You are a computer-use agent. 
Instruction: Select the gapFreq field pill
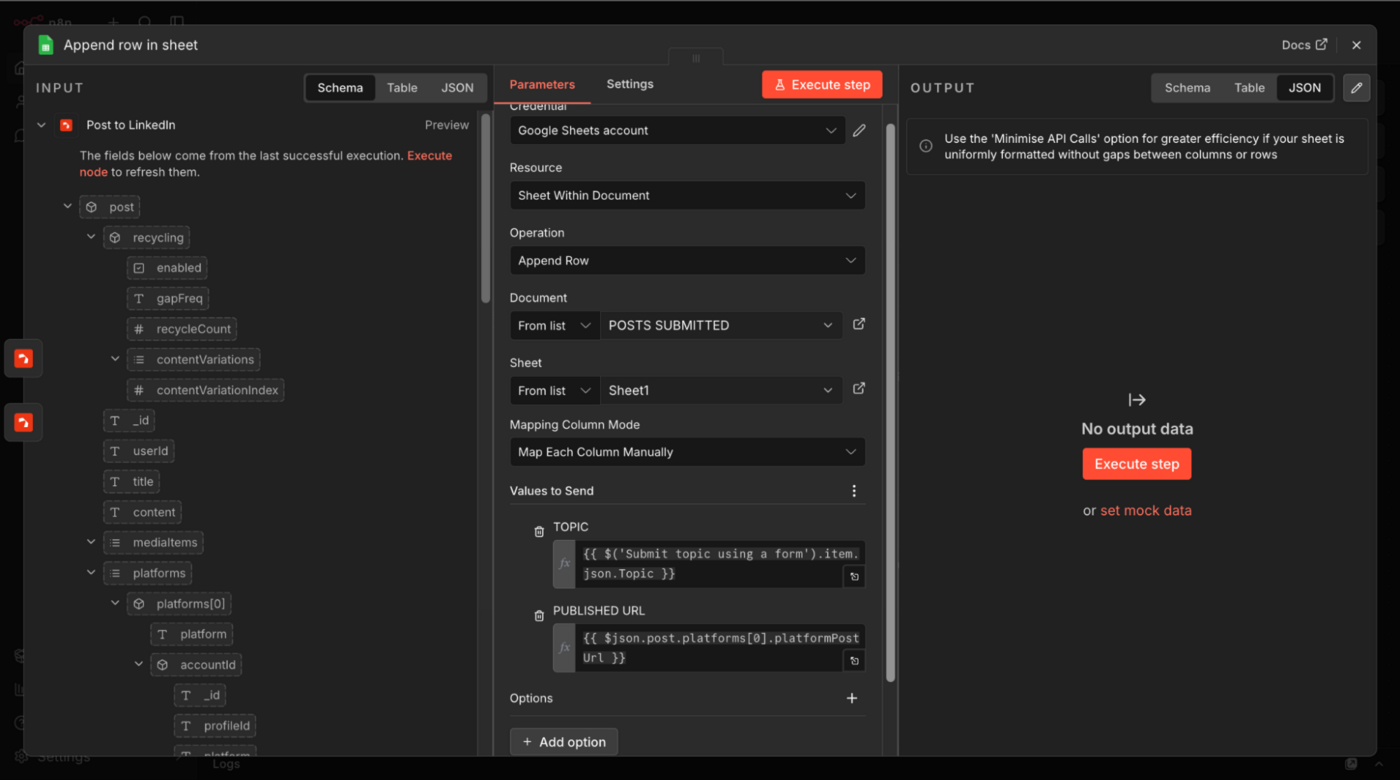coord(167,298)
